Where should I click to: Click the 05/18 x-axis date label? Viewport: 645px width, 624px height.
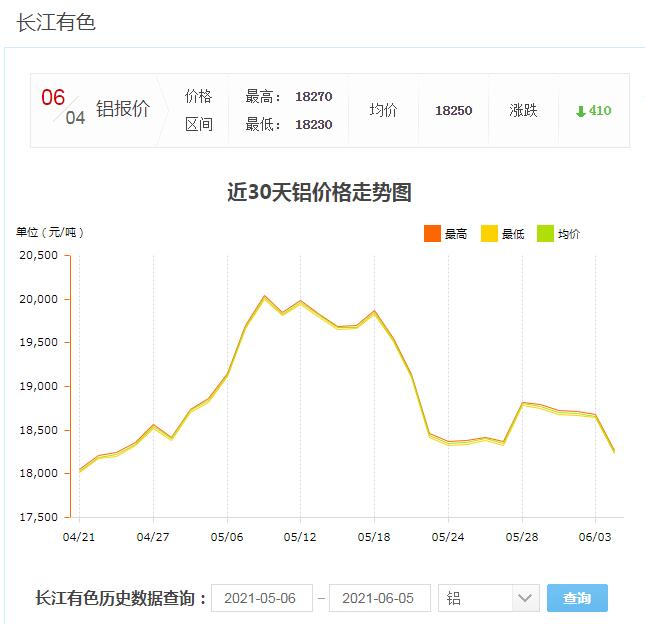(x=374, y=537)
